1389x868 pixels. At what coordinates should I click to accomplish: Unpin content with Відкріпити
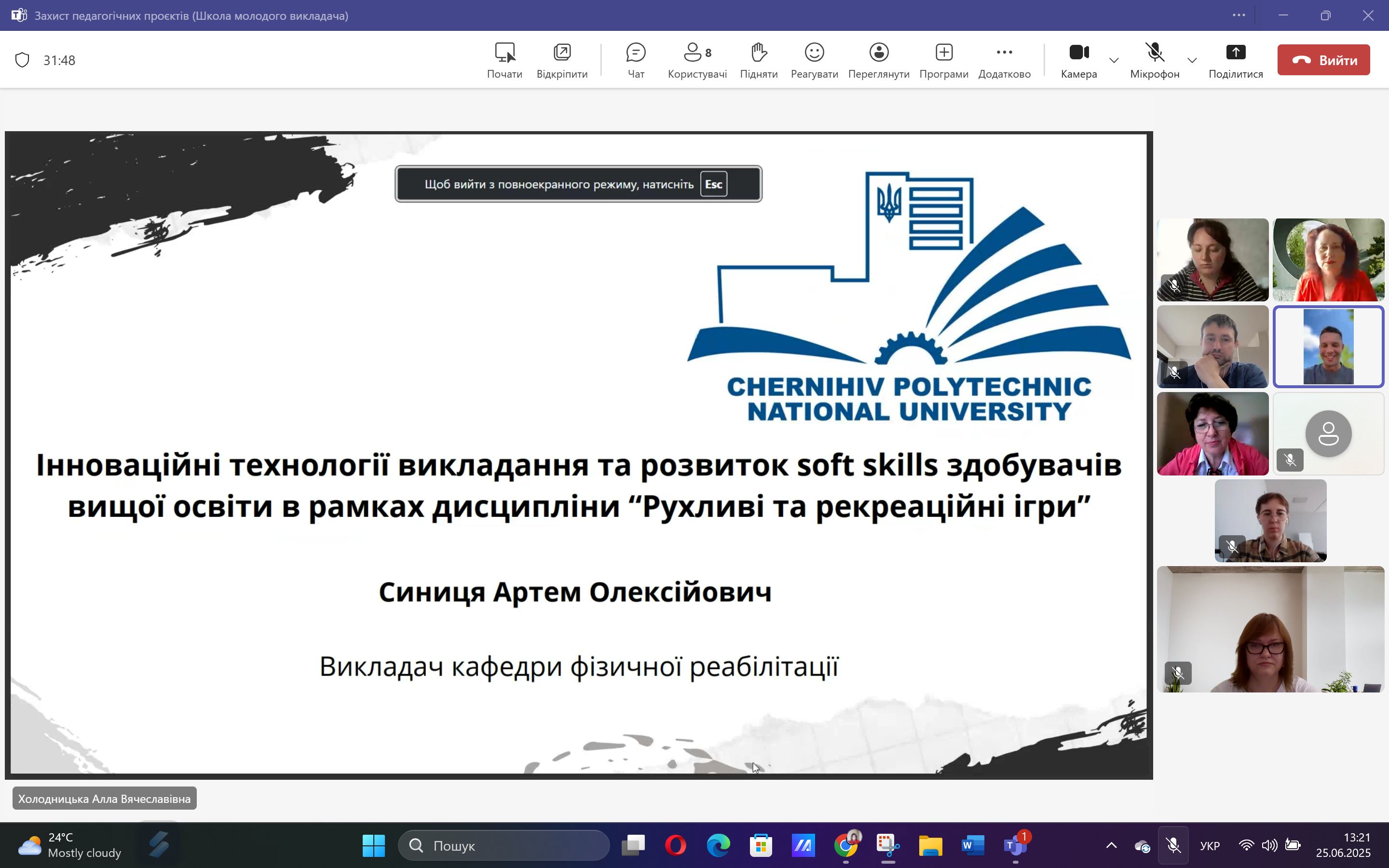[561, 60]
